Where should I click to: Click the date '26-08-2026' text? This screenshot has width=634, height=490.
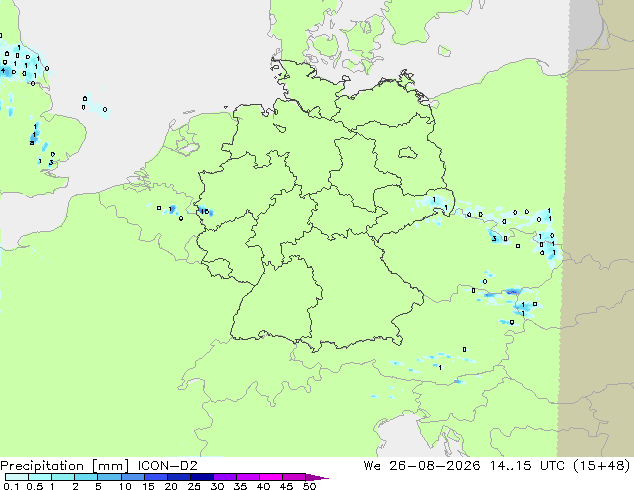[435, 466]
